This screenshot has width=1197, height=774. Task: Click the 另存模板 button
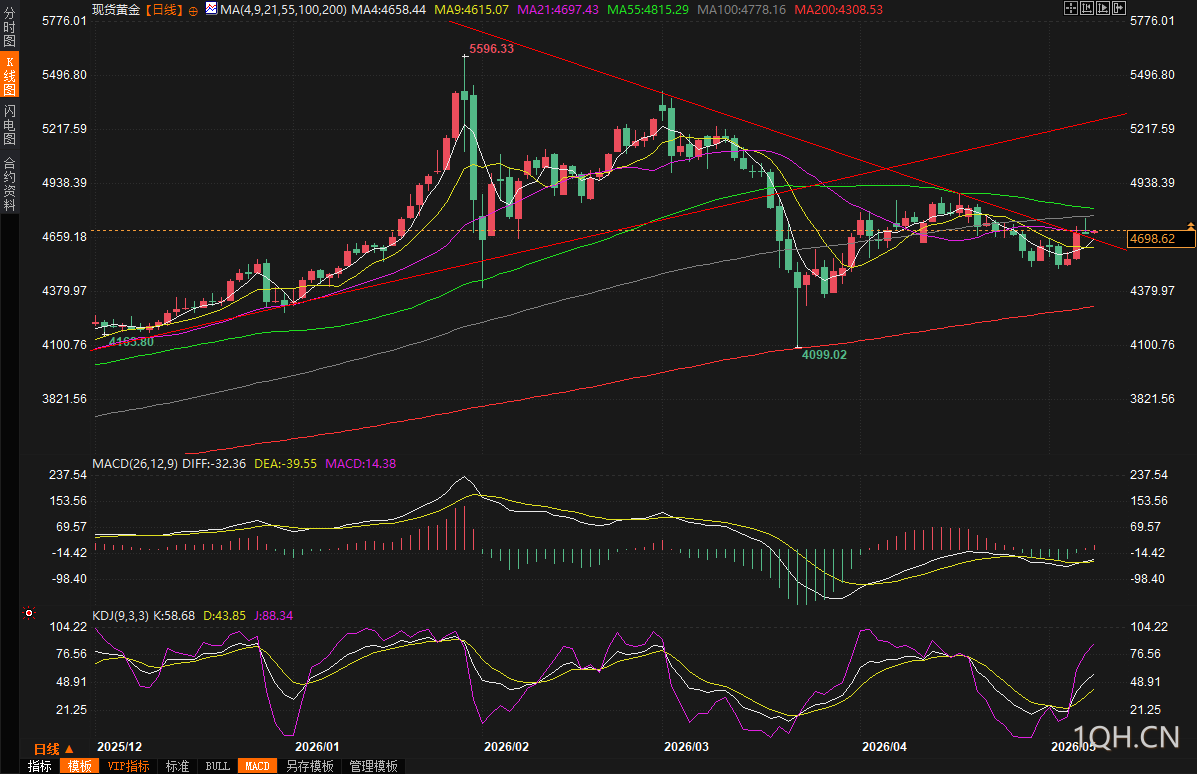(310, 766)
